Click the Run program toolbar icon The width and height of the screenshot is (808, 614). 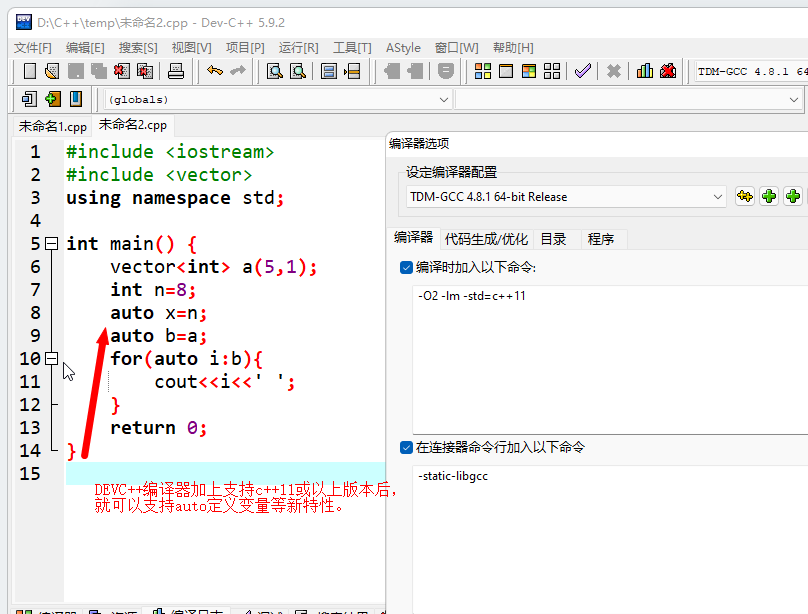point(506,71)
